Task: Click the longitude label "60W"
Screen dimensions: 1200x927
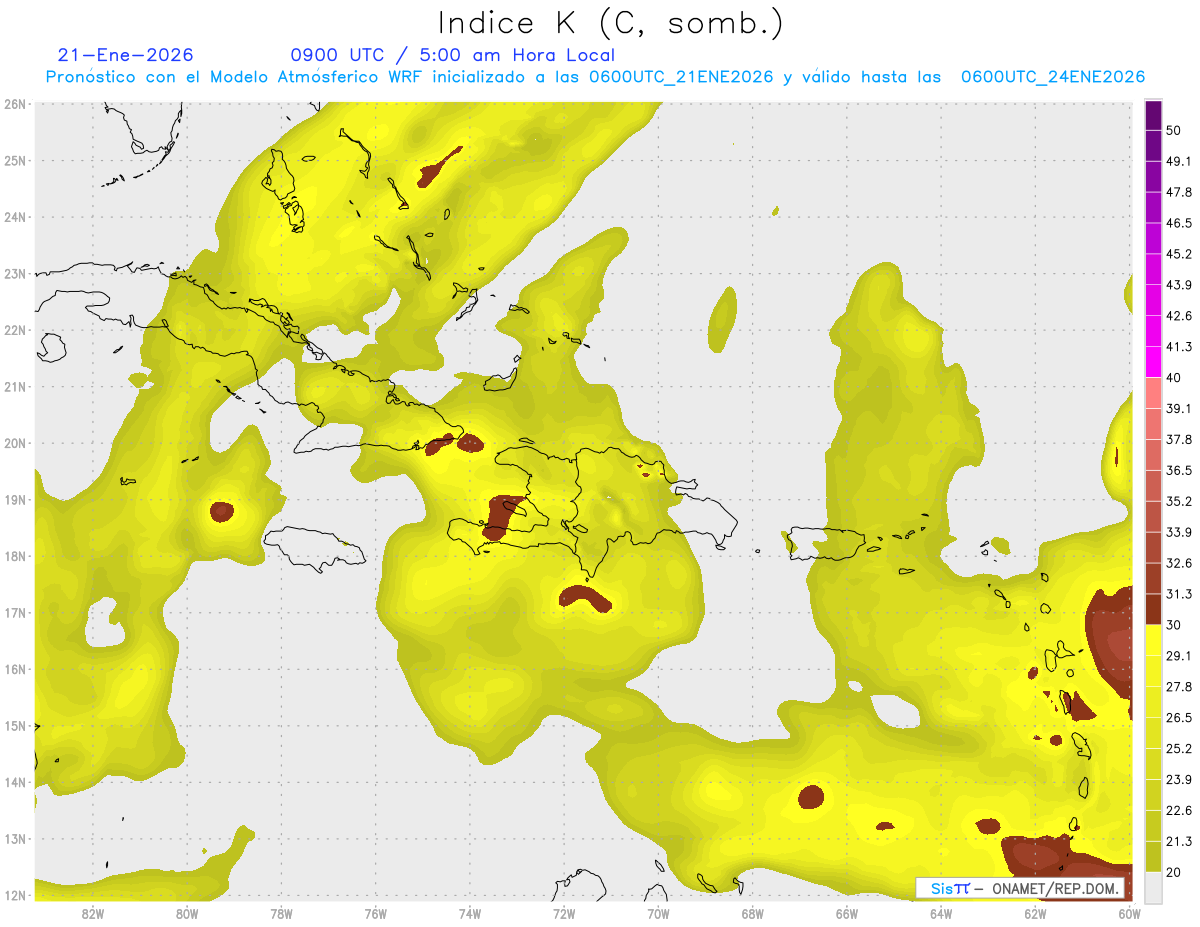Action: [1129, 914]
